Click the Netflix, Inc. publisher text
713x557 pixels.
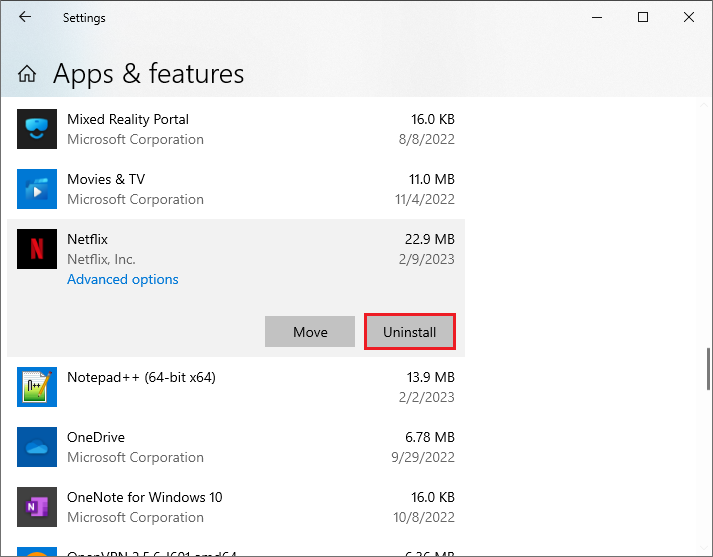pyautogui.click(x=101, y=259)
